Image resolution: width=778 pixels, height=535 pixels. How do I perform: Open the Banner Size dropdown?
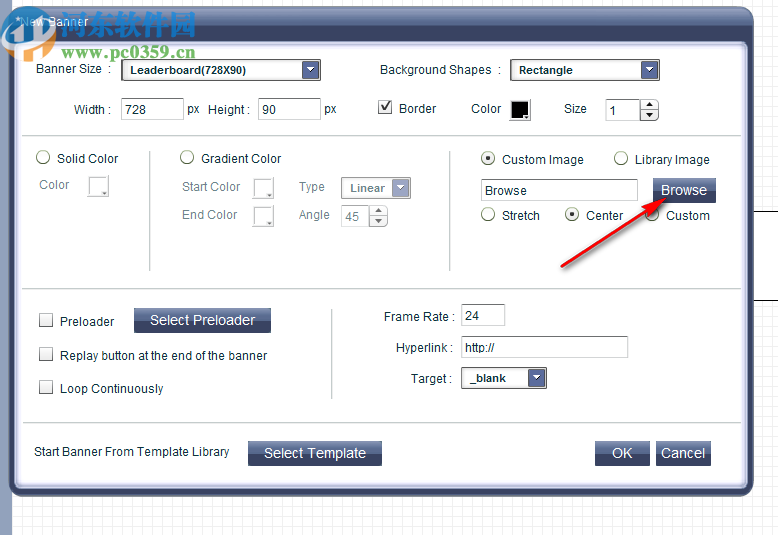pos(221,70)
